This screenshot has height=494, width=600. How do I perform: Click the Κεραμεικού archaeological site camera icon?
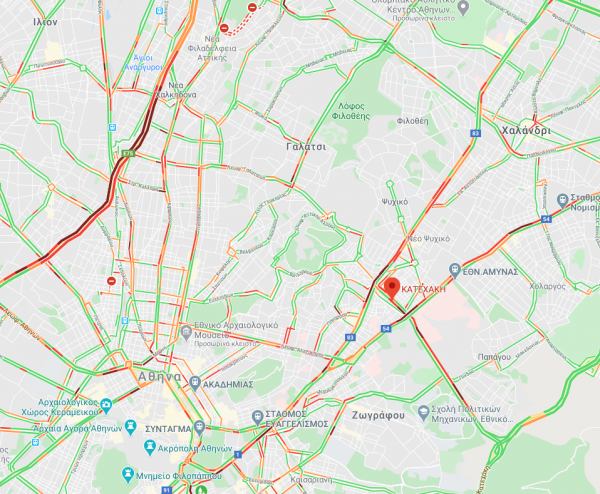tap(106, 405)
